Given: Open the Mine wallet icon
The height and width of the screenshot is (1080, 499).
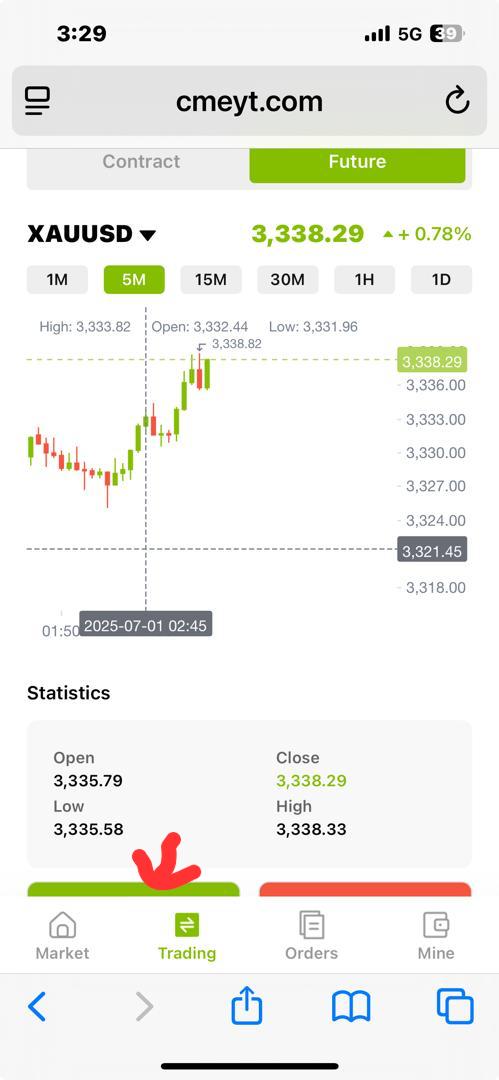Looking at the screenshot, I should 436,924.
